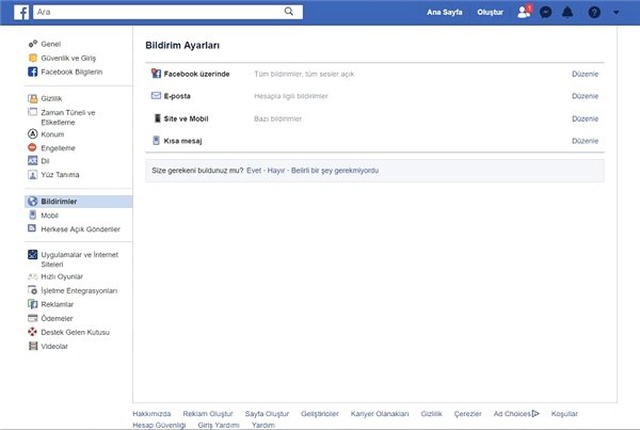Click Uygulamalar ve İnternet Siteleri icon
The width and height of the screenshot is (640, 430).
click(32, 255)
